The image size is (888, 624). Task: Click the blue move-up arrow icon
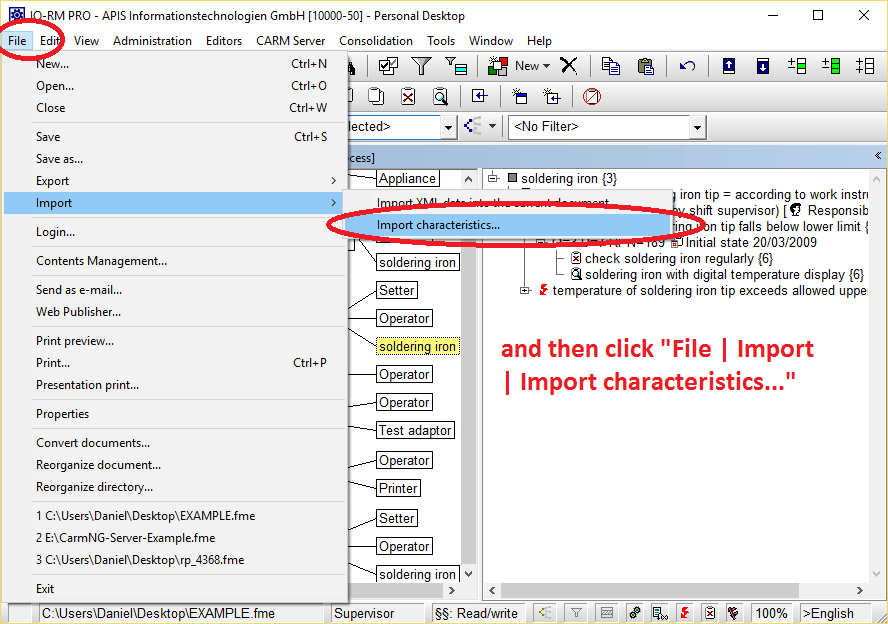click(729, 66)
